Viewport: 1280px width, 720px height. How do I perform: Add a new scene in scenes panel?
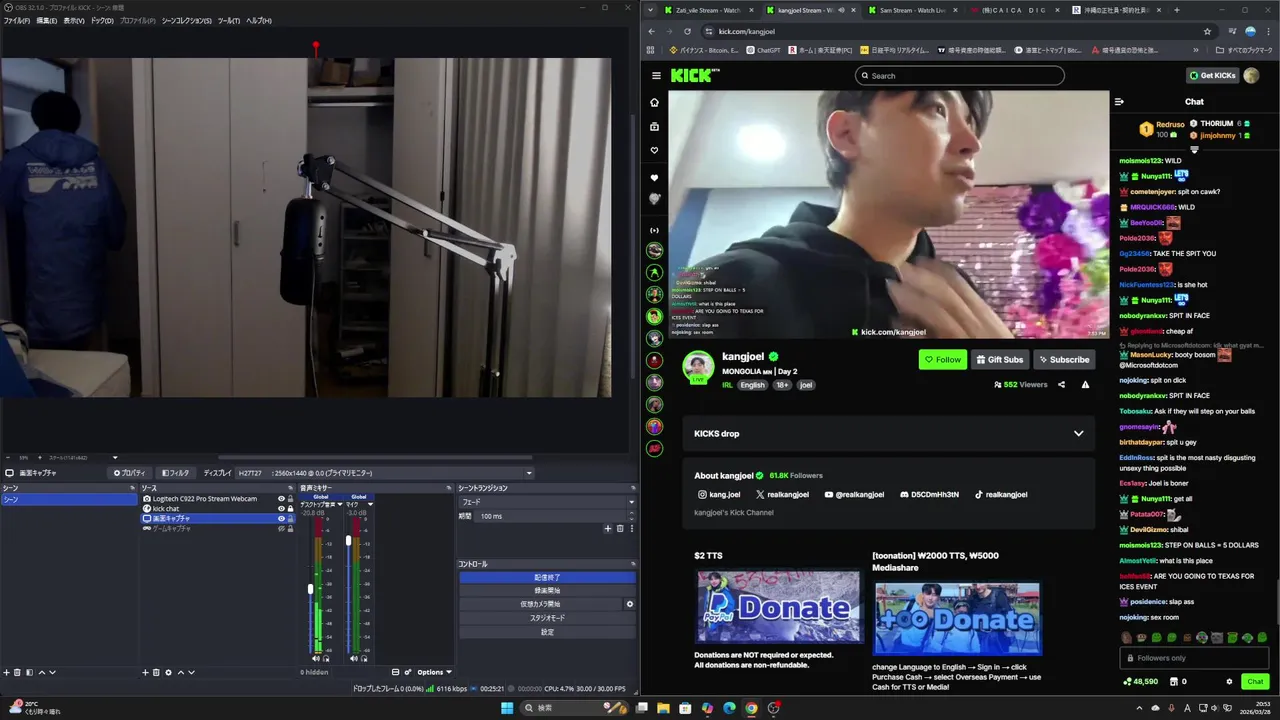pos(6,672)
